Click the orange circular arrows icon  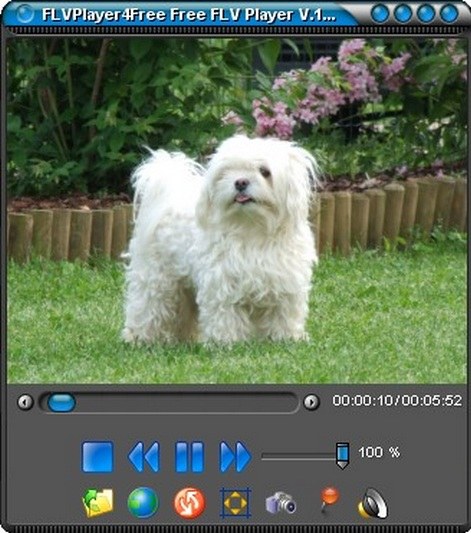tap(189, 503)
